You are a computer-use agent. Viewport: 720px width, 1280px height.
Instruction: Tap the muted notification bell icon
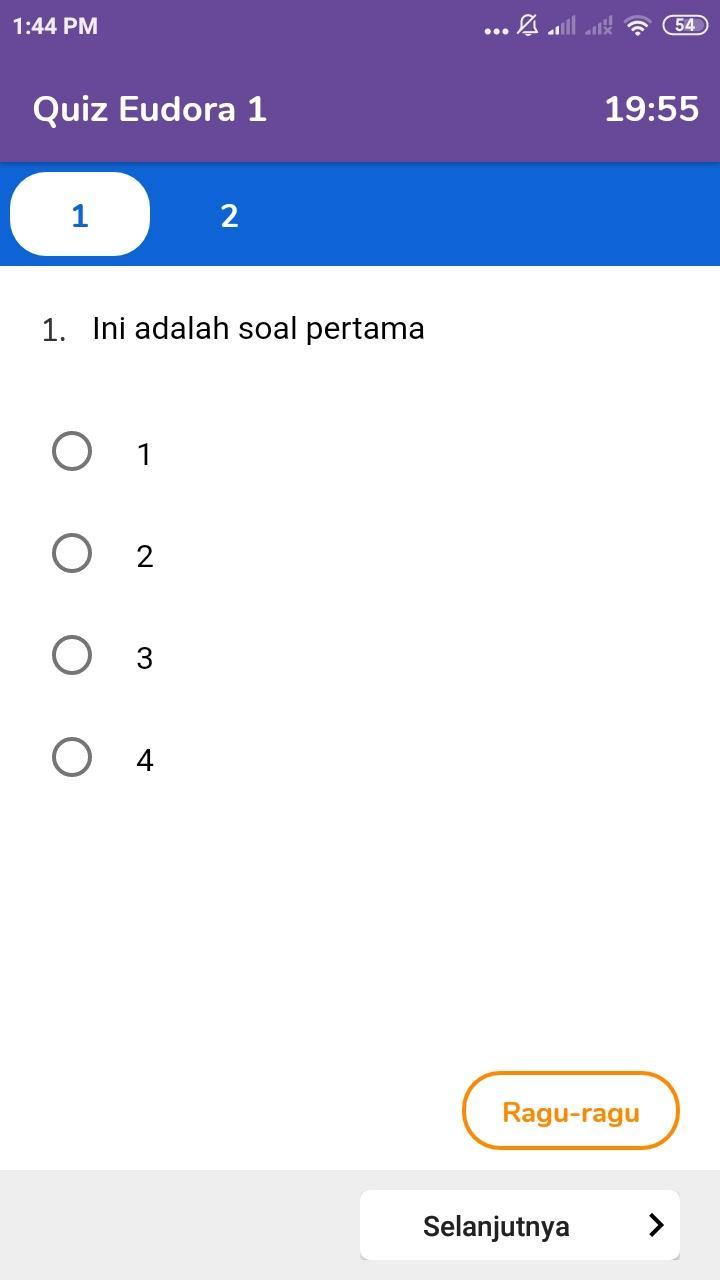pyautogui.click(x=528, y=26)
